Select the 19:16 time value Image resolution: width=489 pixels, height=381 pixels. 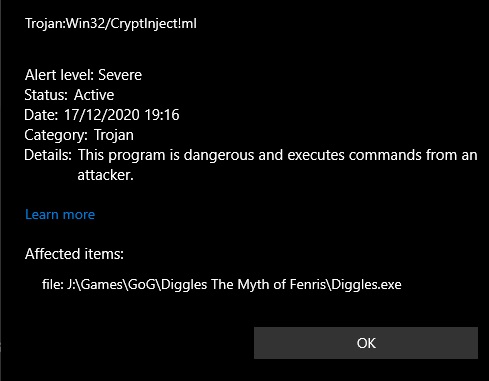pos(162,115)
